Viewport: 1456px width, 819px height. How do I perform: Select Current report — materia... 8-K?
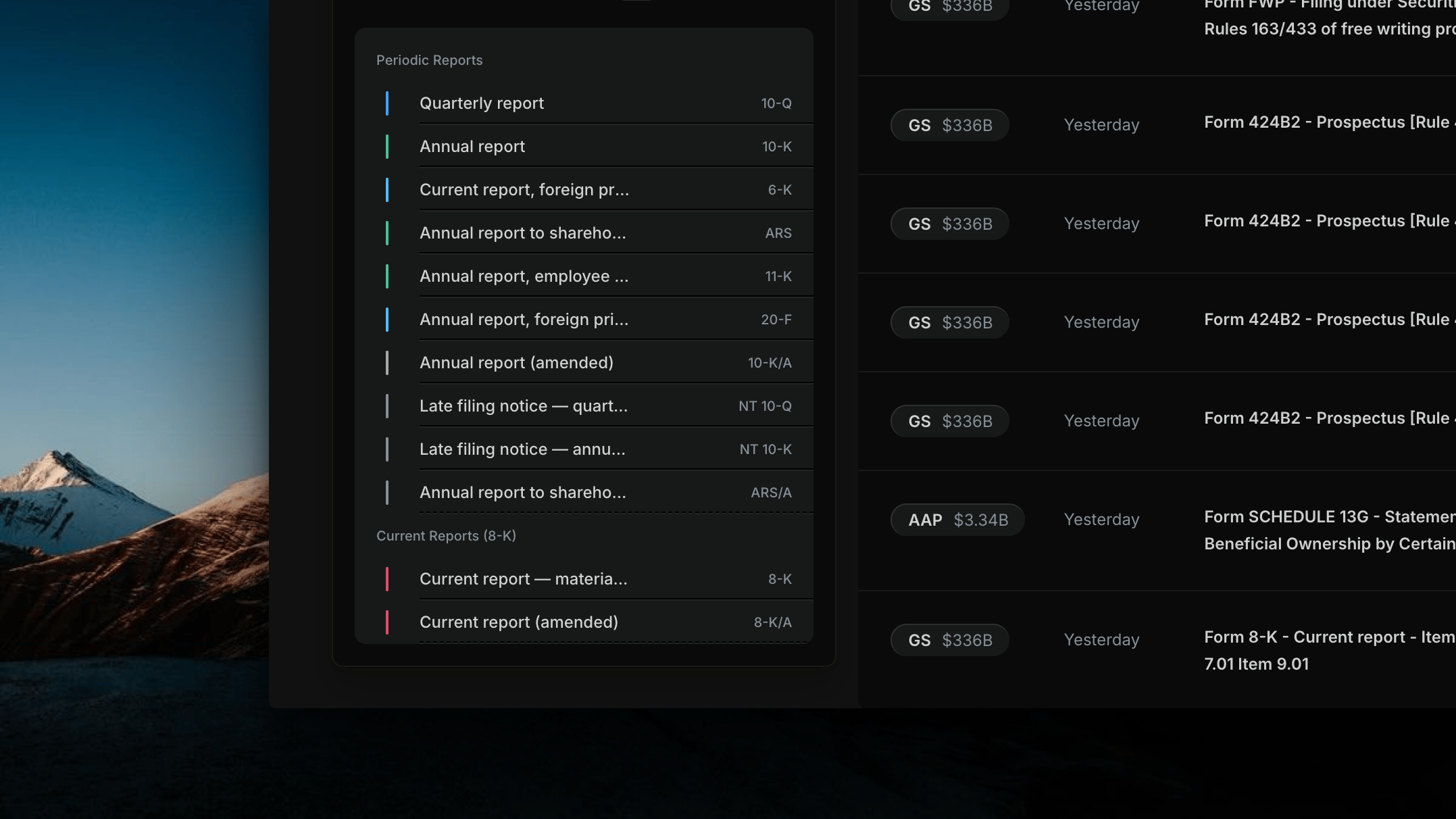coord(584,578)
